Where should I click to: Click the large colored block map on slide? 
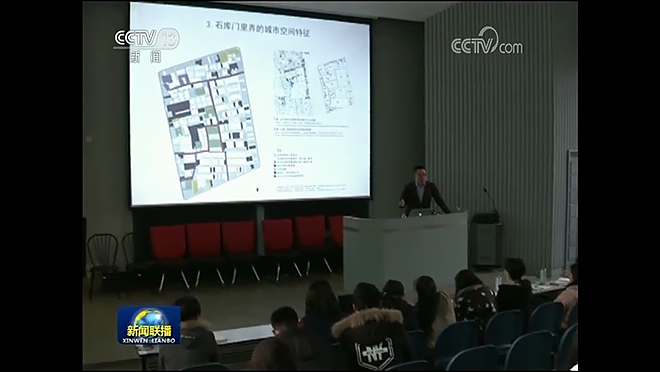click(x=208, y=123)
